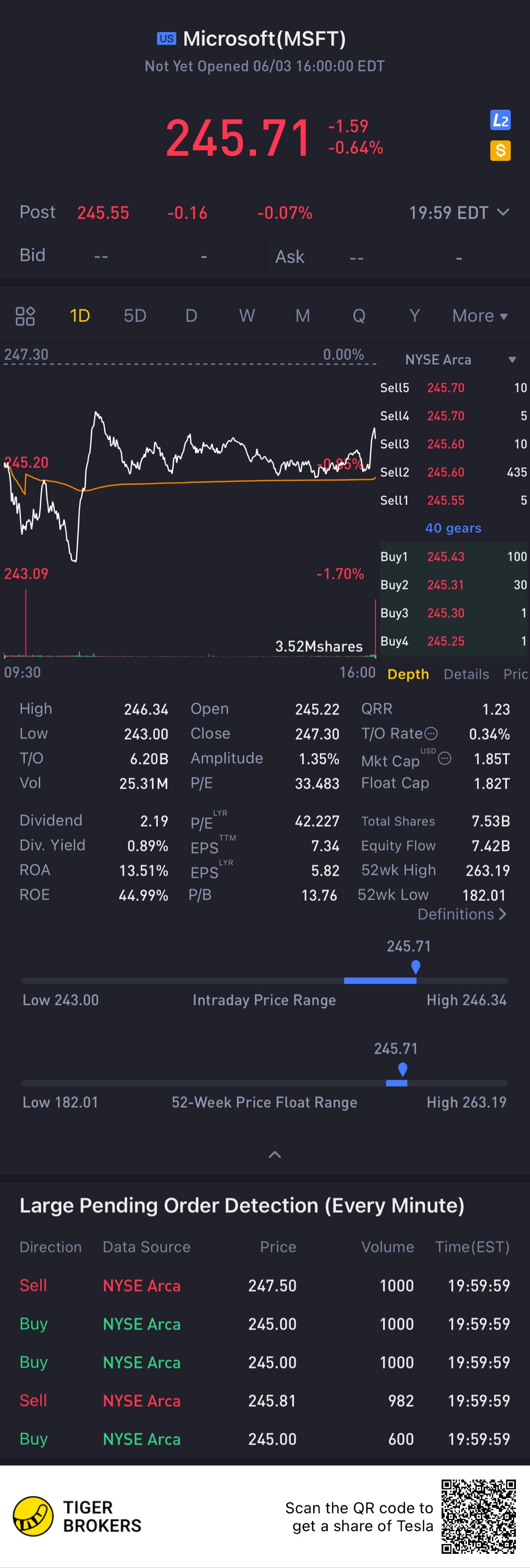The image size is (530, 1568).
Task: Tap the orange dollar sign trade icon
Action: [x=500, y=150]
